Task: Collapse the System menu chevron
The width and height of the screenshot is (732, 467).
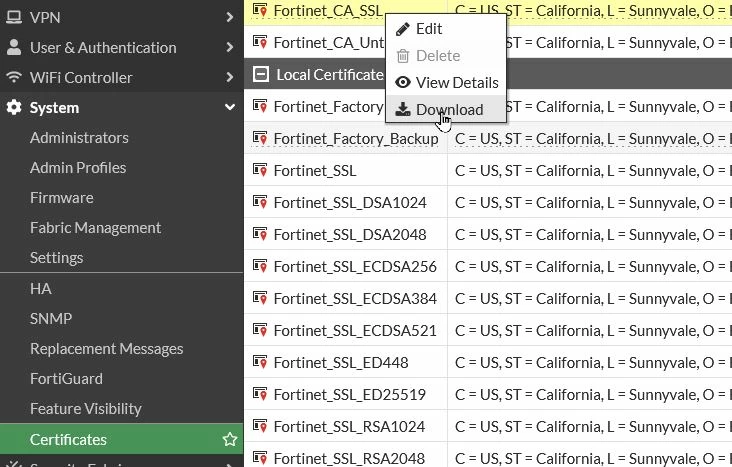Action: click(x=229, y=107)
